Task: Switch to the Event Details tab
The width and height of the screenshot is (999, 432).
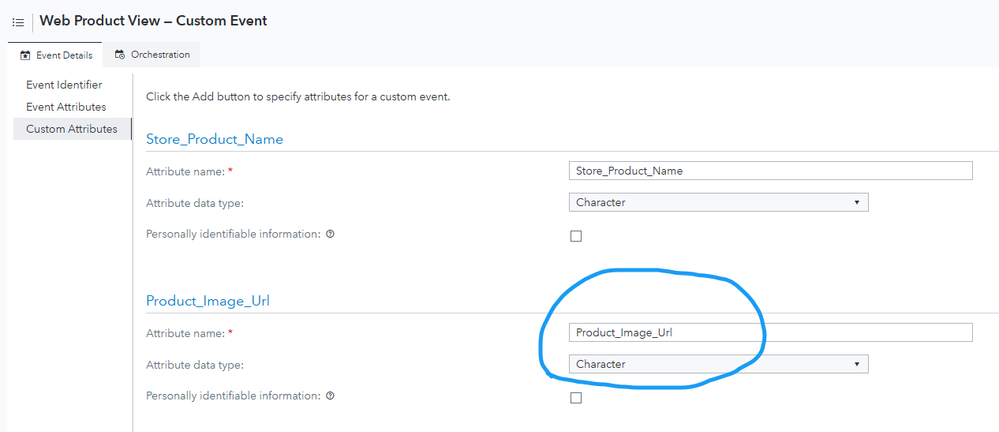Action: coord(56,54)
